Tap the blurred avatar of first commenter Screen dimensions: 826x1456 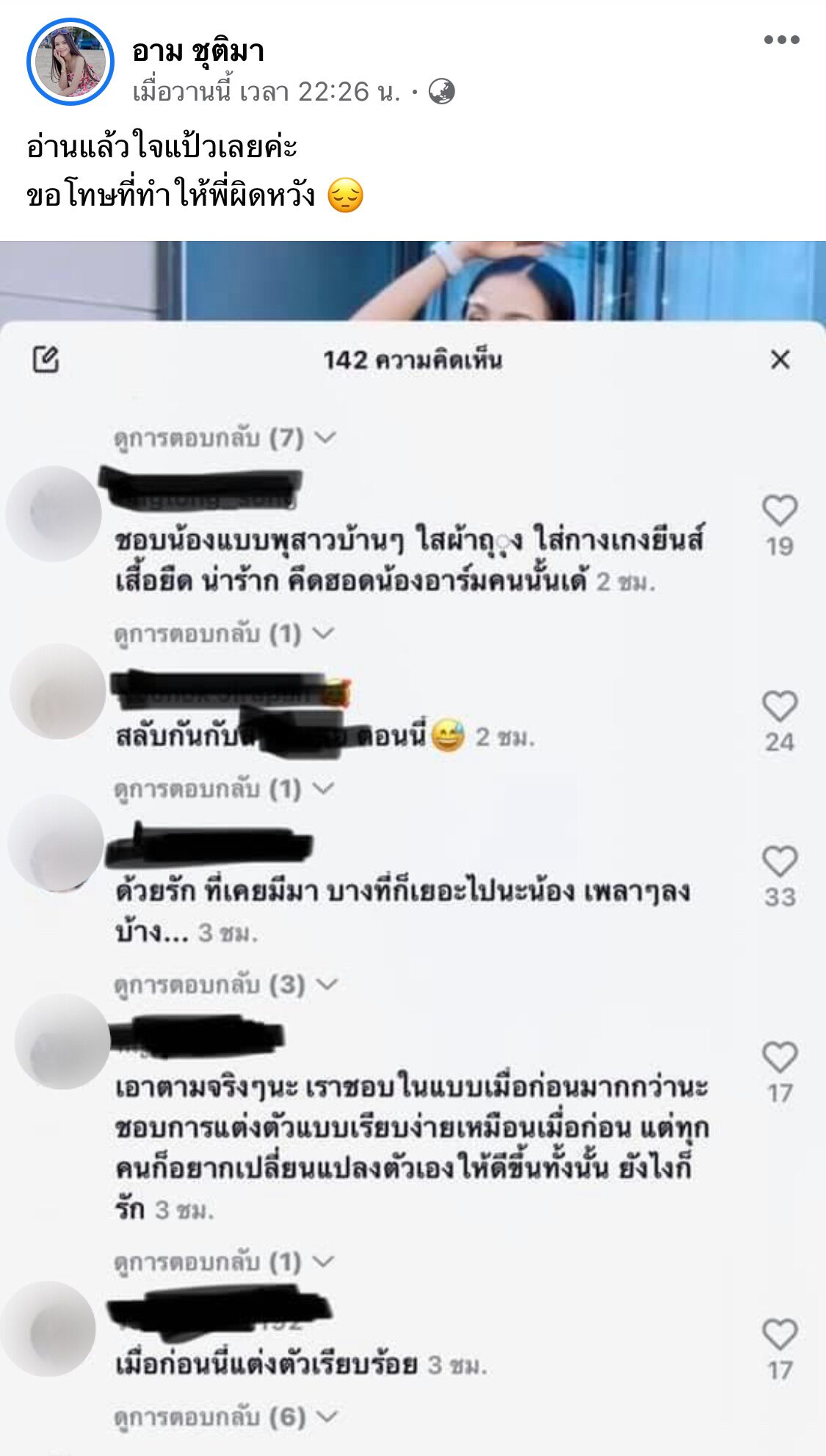54,513
